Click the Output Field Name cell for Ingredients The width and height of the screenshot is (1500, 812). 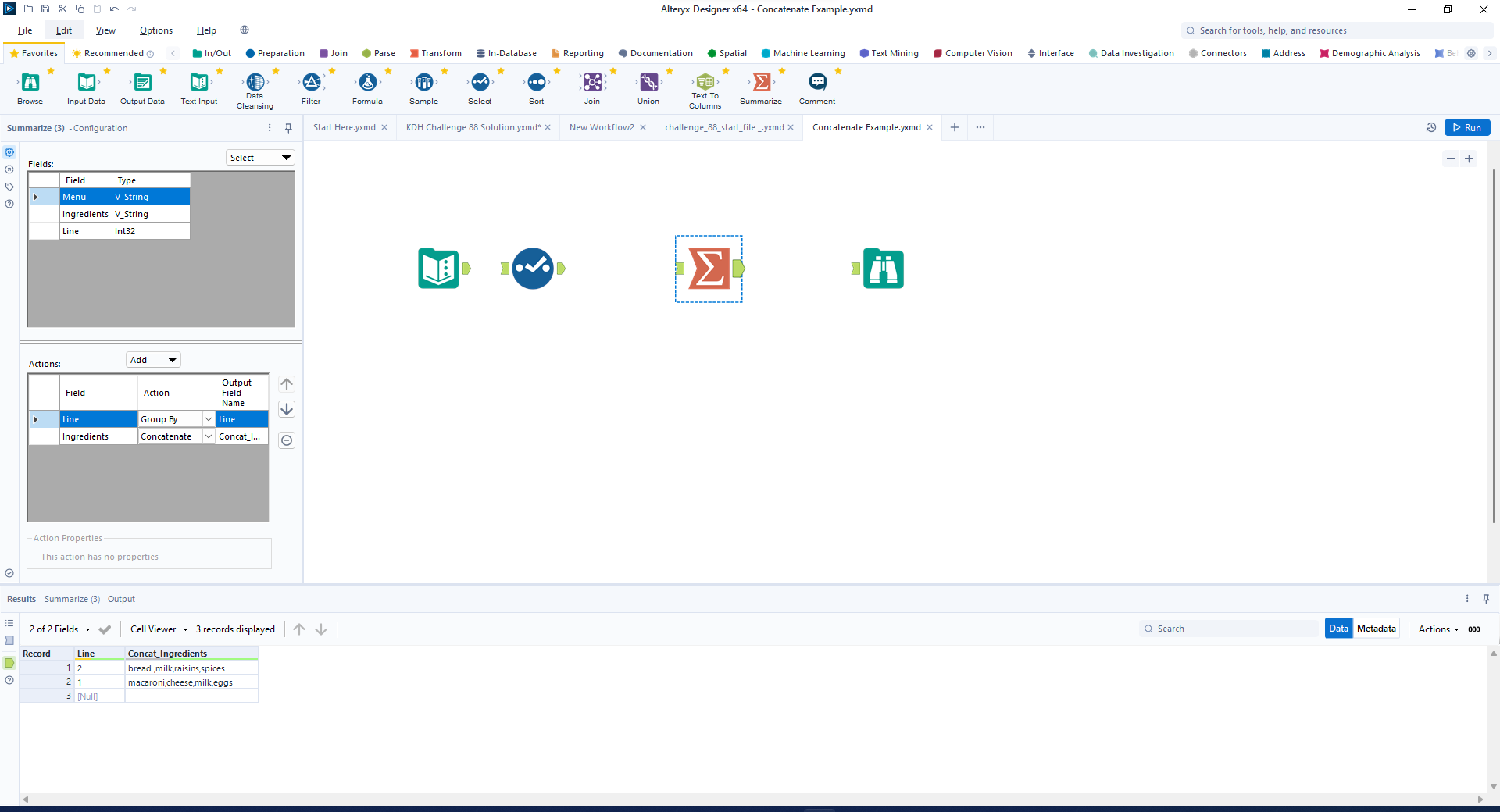point(242,436)
